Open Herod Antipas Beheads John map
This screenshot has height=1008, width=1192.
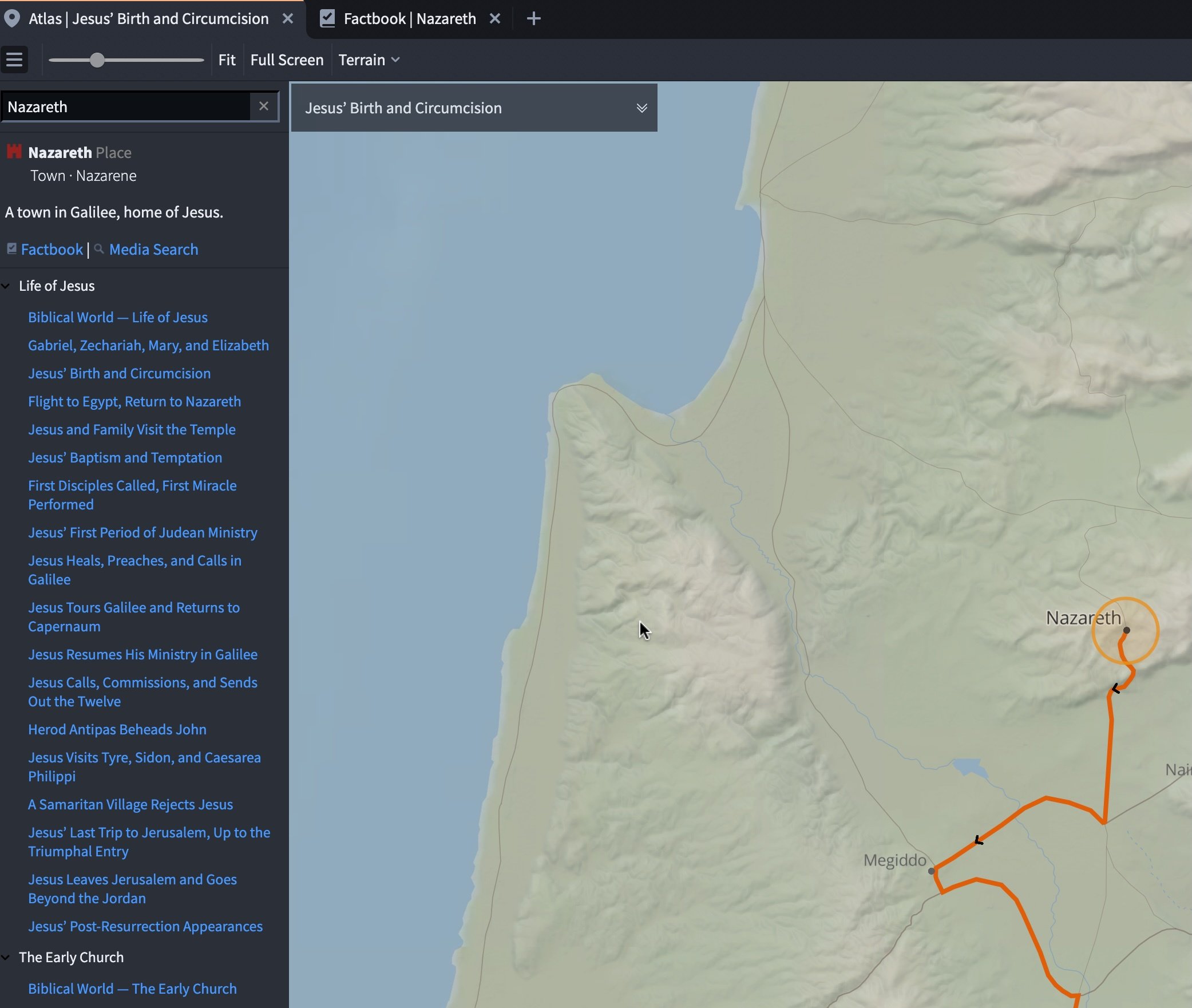(117, 729)
